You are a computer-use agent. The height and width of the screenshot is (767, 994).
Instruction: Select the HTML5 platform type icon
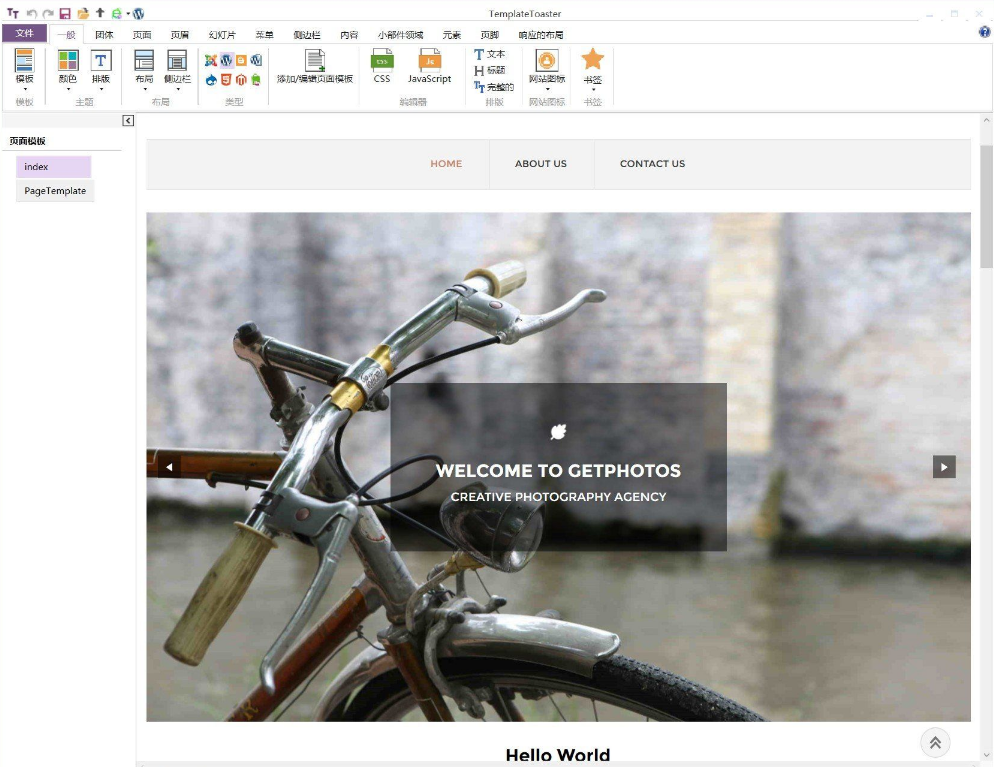(x=226, y=80)
